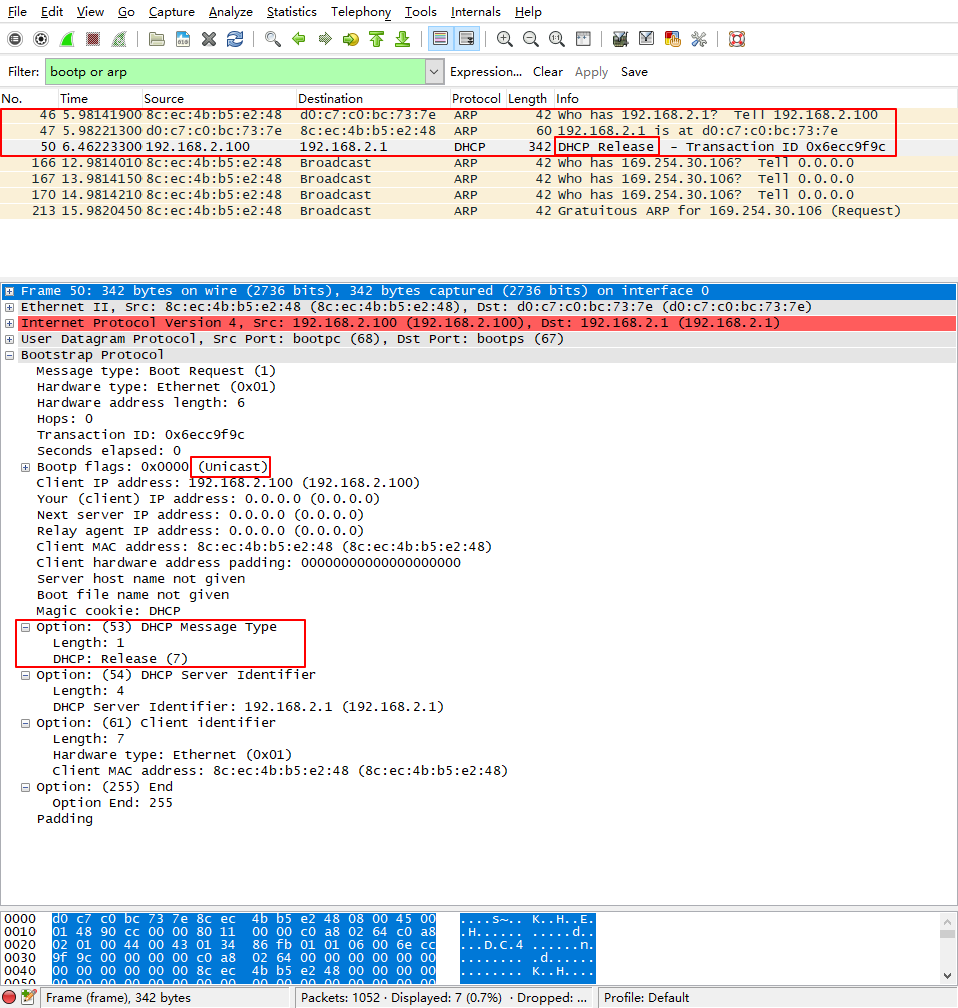Click hex pane scrollbar down arrow

pos(947,975)
